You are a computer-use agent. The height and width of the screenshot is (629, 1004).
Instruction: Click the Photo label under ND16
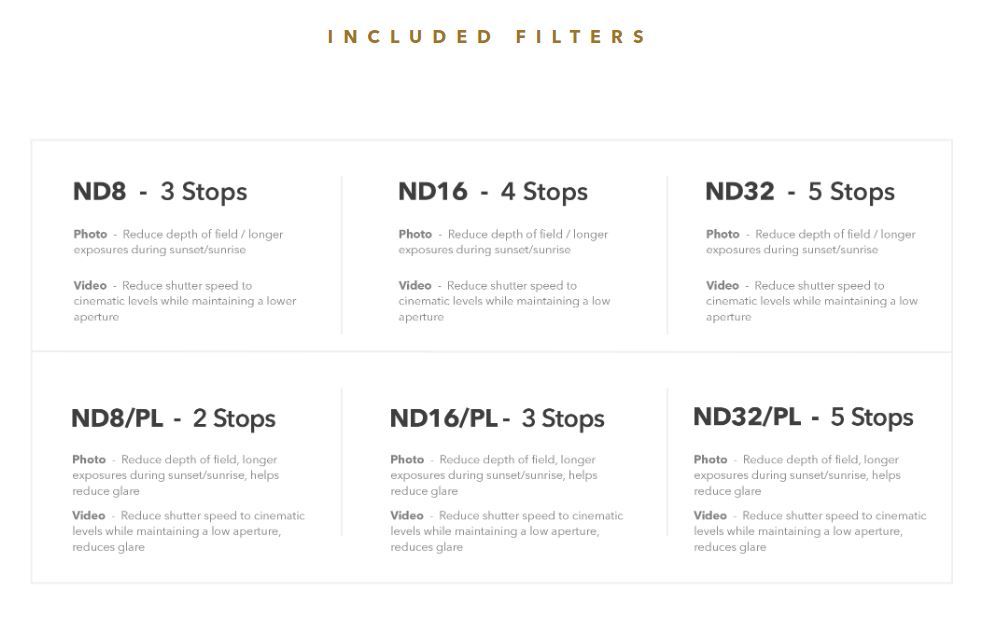(x=415, y=234)
